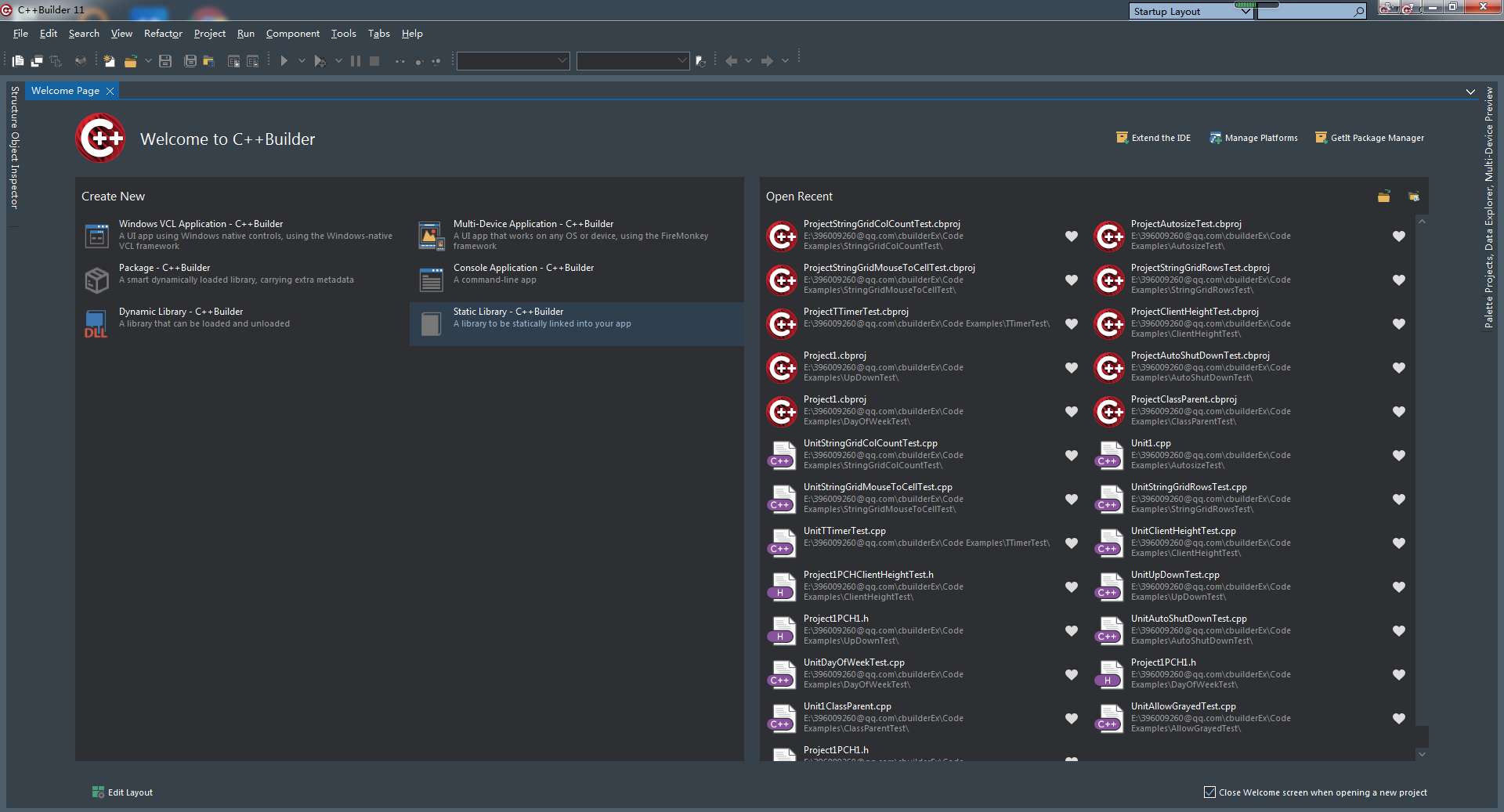Image resolution: width=1504 pixels, height=812 pixels.
Task: Click the Forward navigation arrow icon
Action: pyautogui.click(x=768, y=61)
